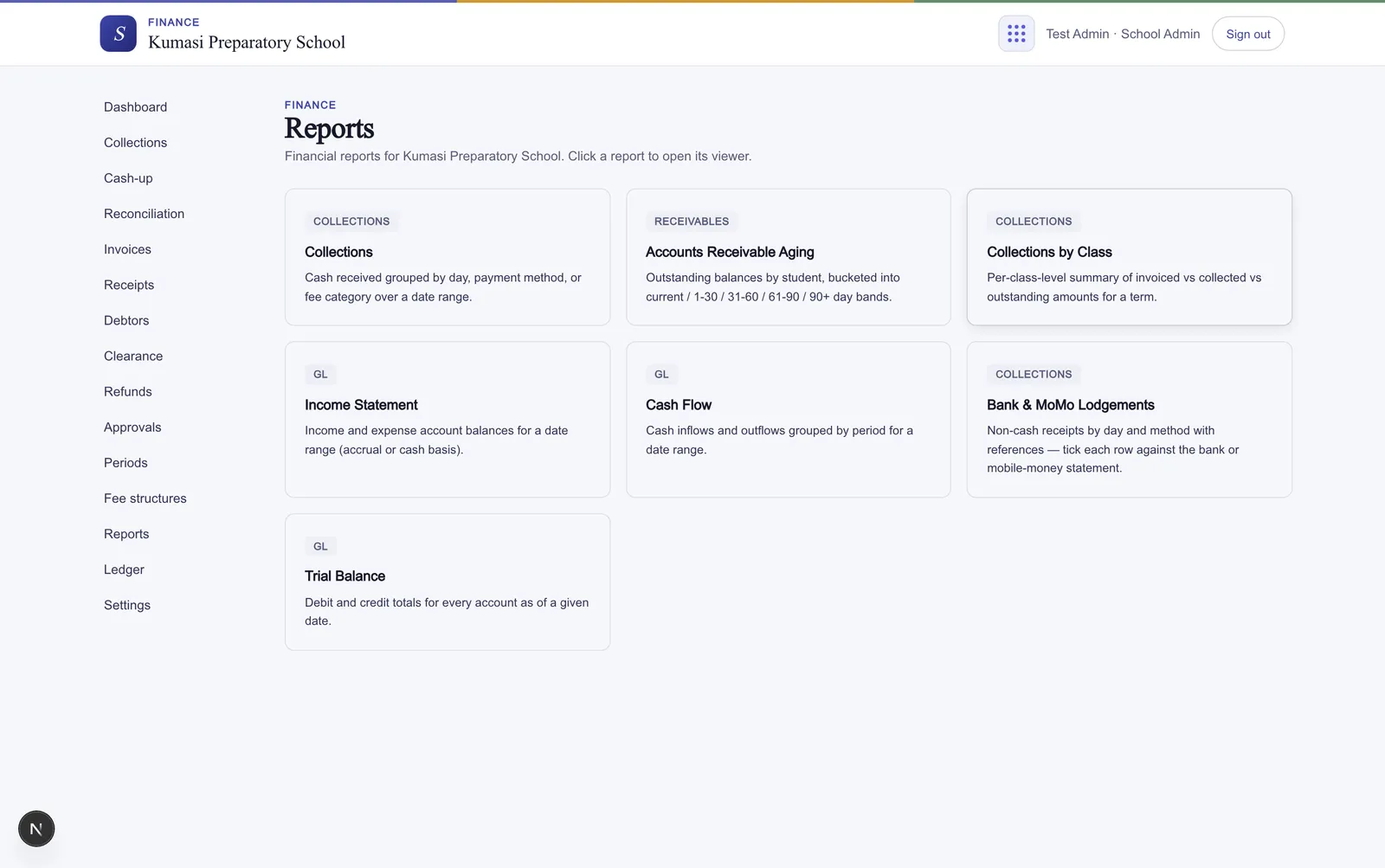This screenshot has height=868, width=1385.
Task: Open the Accounts Receivable Aging report
Action: (789, 257)
